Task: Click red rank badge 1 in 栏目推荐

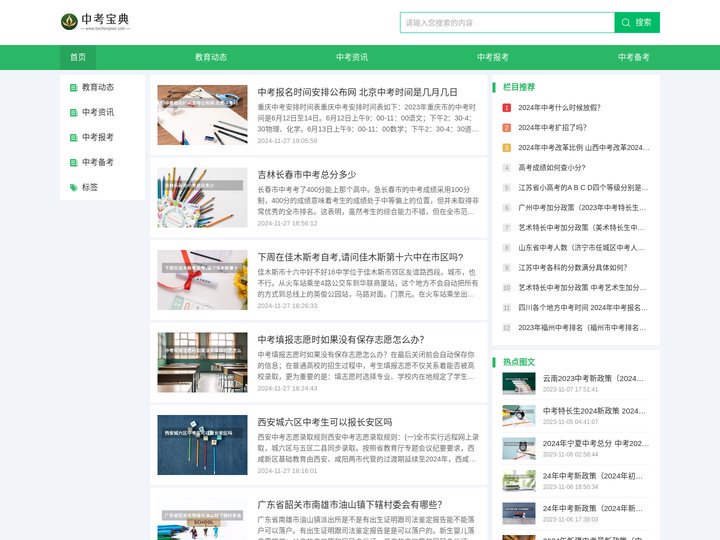Action: point(506,108)
